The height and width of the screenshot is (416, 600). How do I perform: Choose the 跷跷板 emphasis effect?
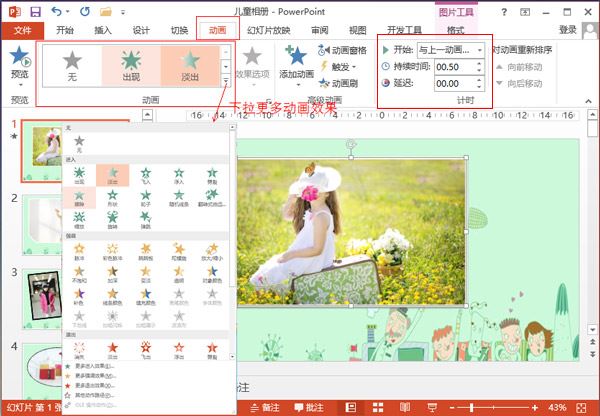pos(146,252)
